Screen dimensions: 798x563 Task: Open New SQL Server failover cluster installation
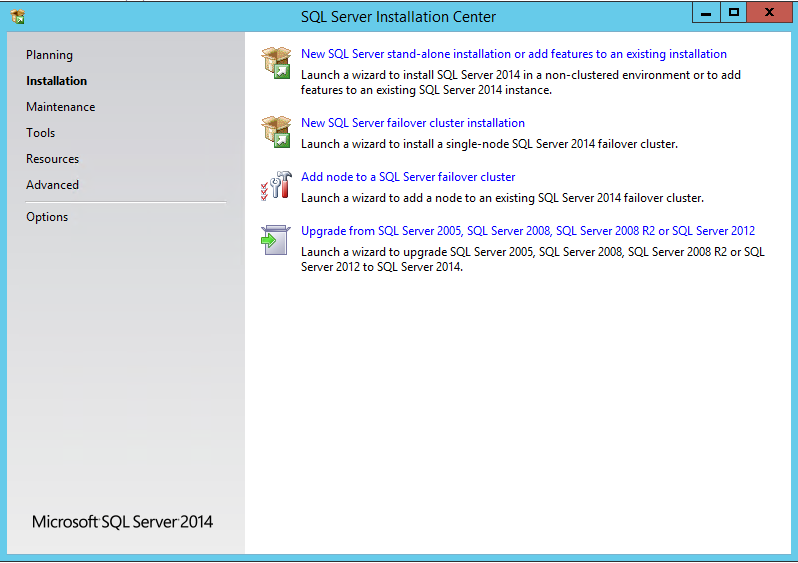coord(413,123)
